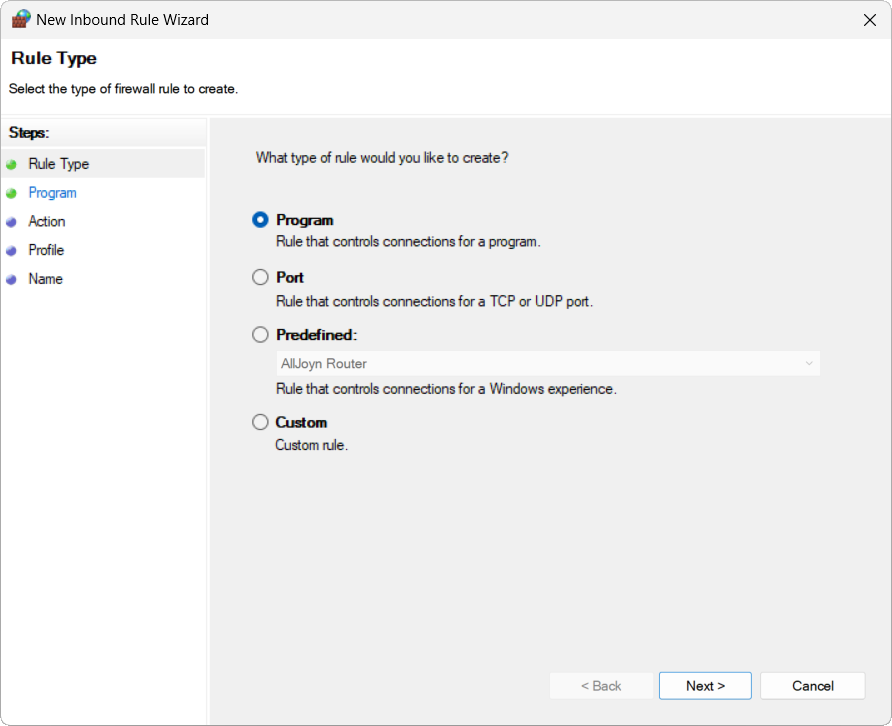
Task: Click the < Back button
Action: 601,686
